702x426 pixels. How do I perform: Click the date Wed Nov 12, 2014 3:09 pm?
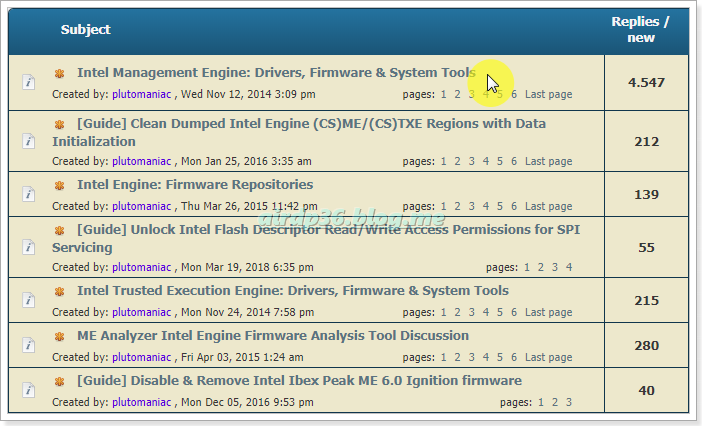[x=248, y=94]
